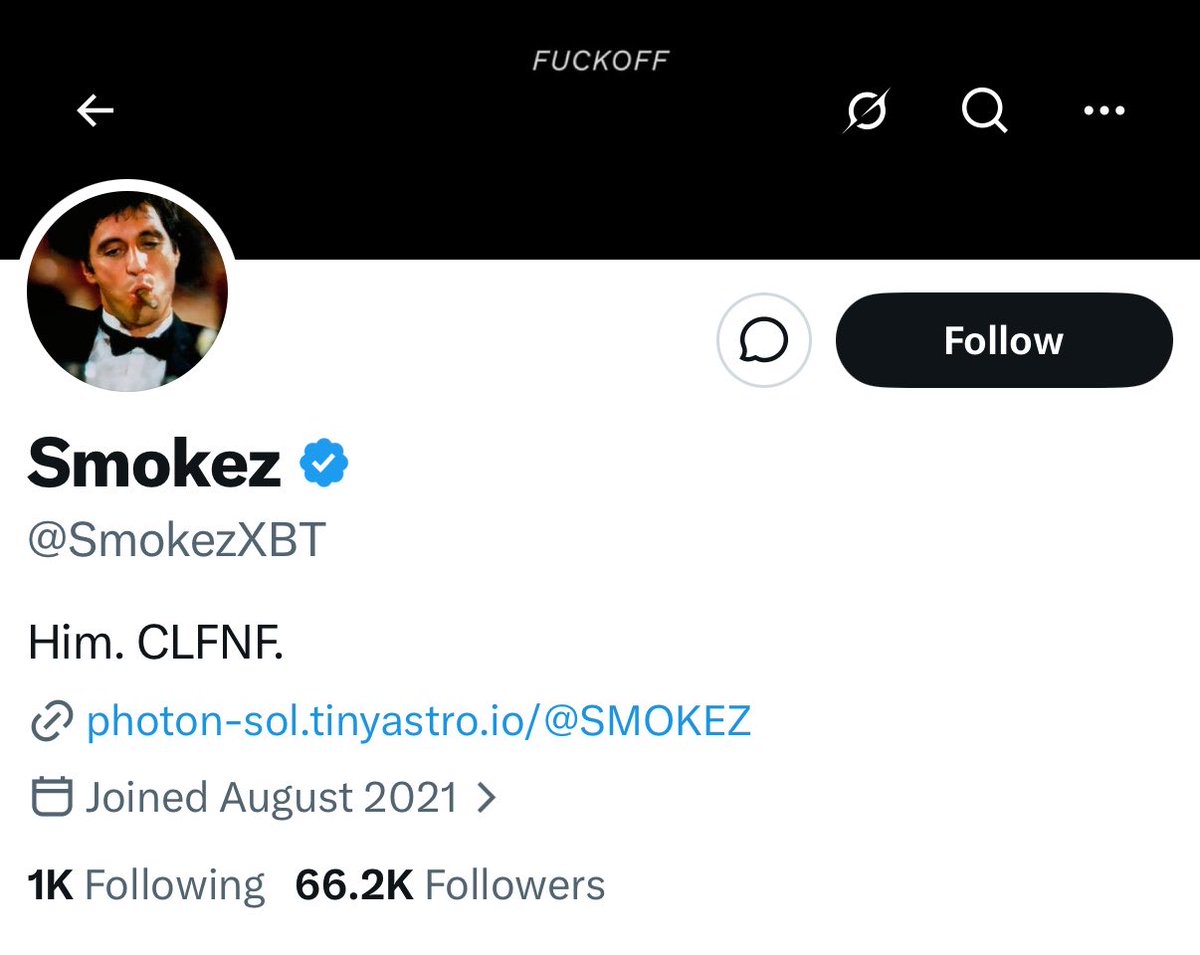Viewport: 1200px width, 955px height.
Task: Select the @SmokezXBT handle text
Action: (177, 540)
